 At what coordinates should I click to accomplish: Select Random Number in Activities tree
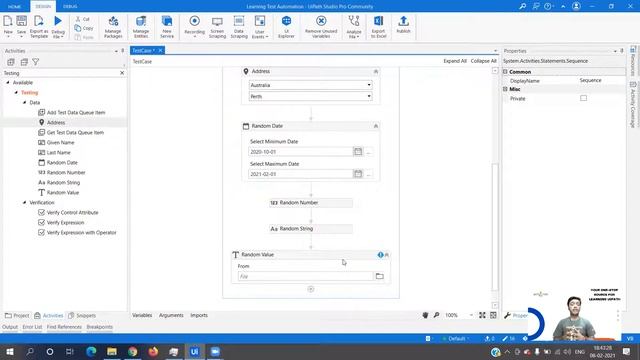coord(62,172)
